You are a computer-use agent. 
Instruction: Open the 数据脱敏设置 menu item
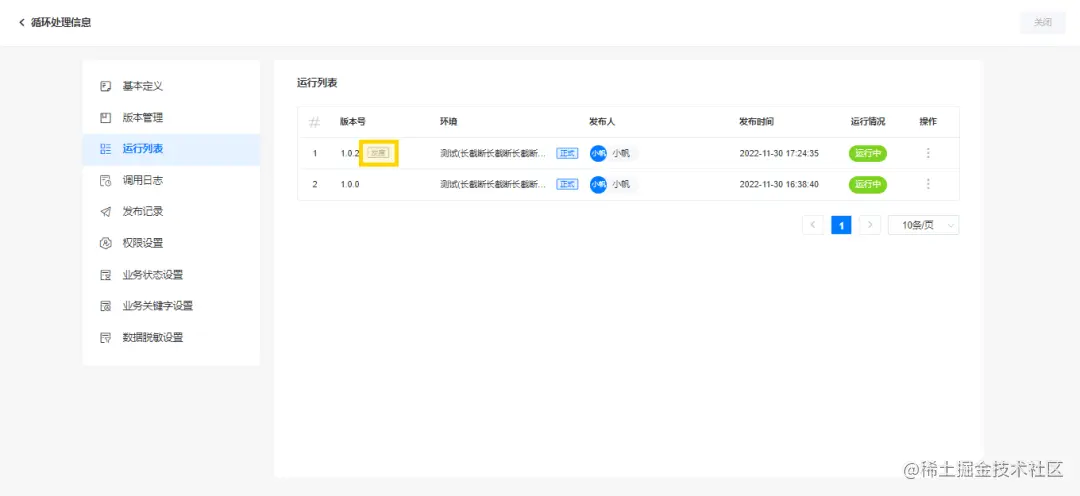pyautogui.click(x=171, y=338)
